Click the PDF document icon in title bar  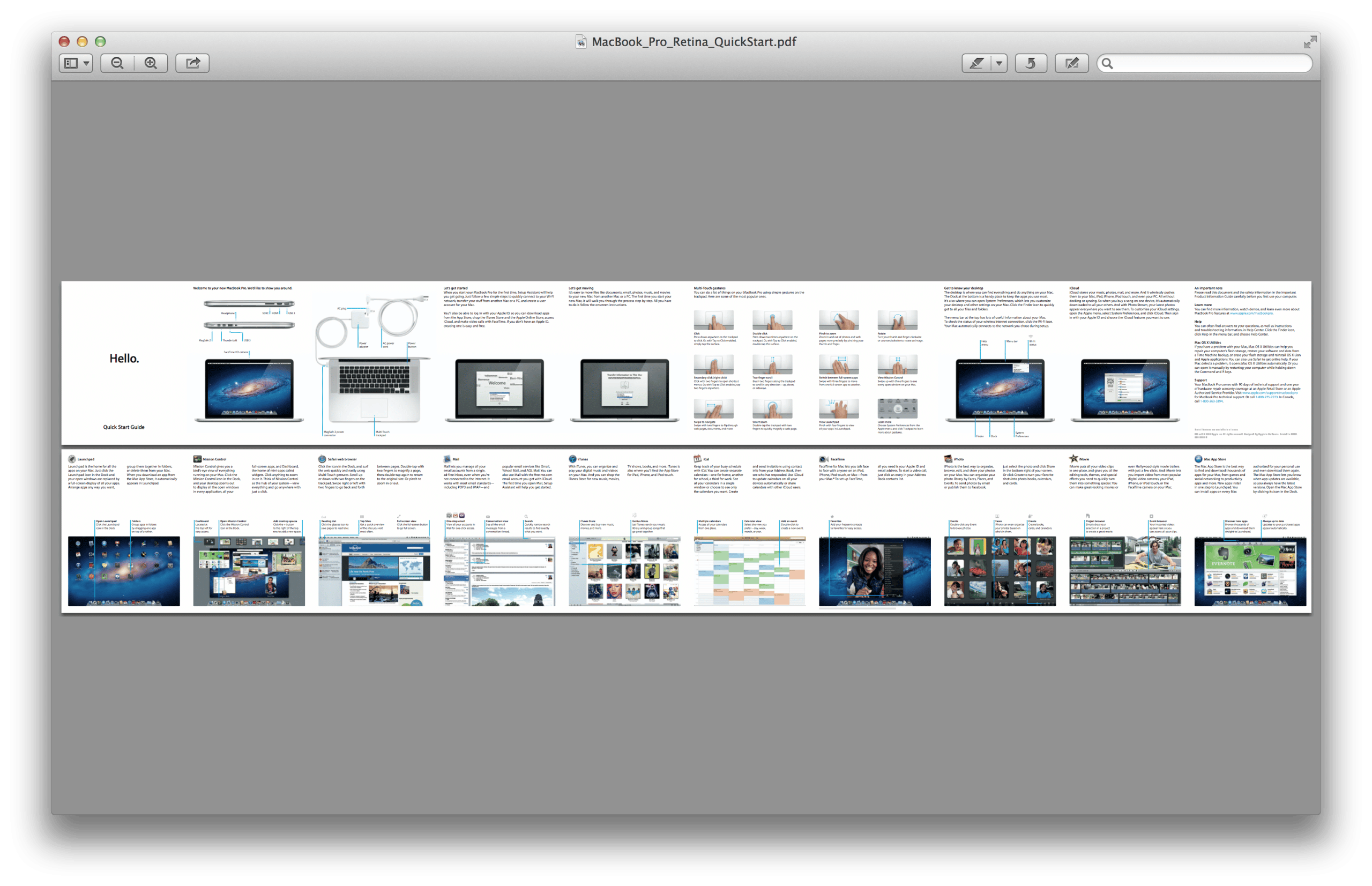point(581,41)
